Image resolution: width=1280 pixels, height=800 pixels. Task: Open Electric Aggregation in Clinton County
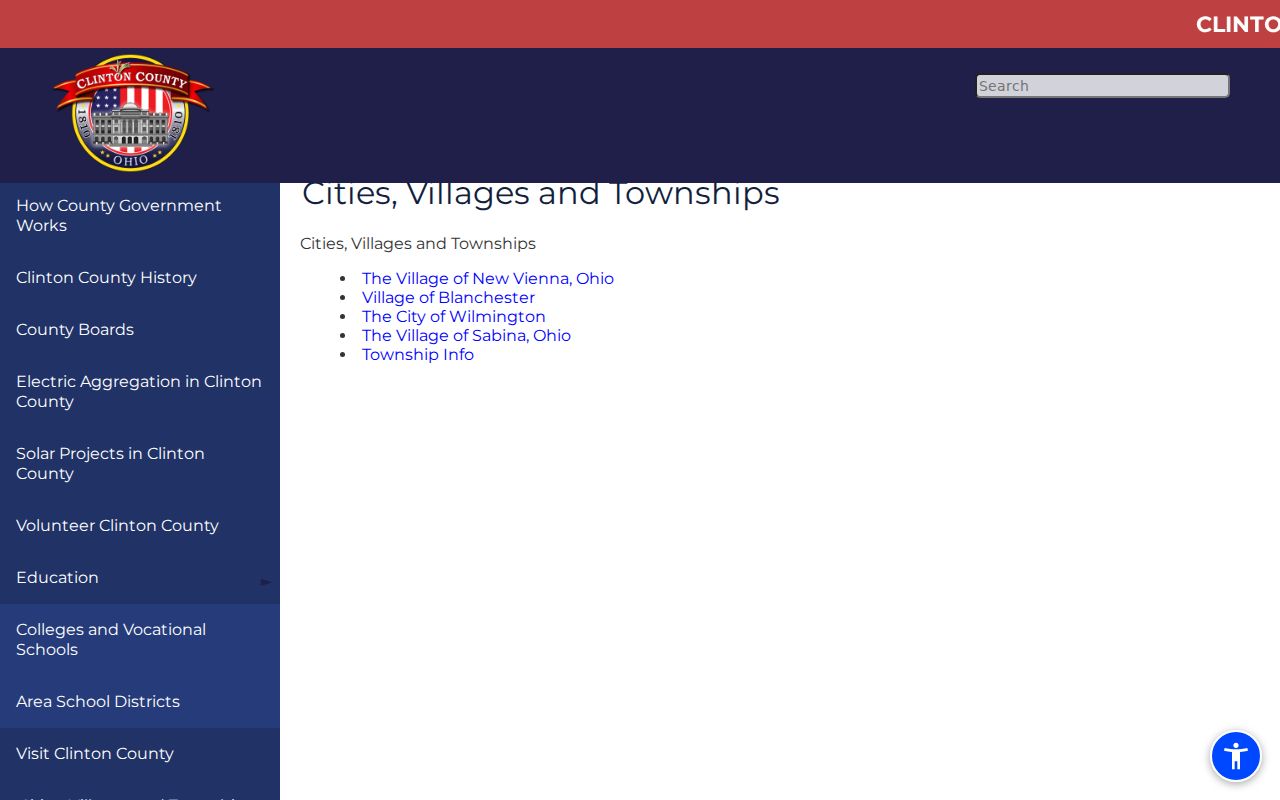coord(140,391)
